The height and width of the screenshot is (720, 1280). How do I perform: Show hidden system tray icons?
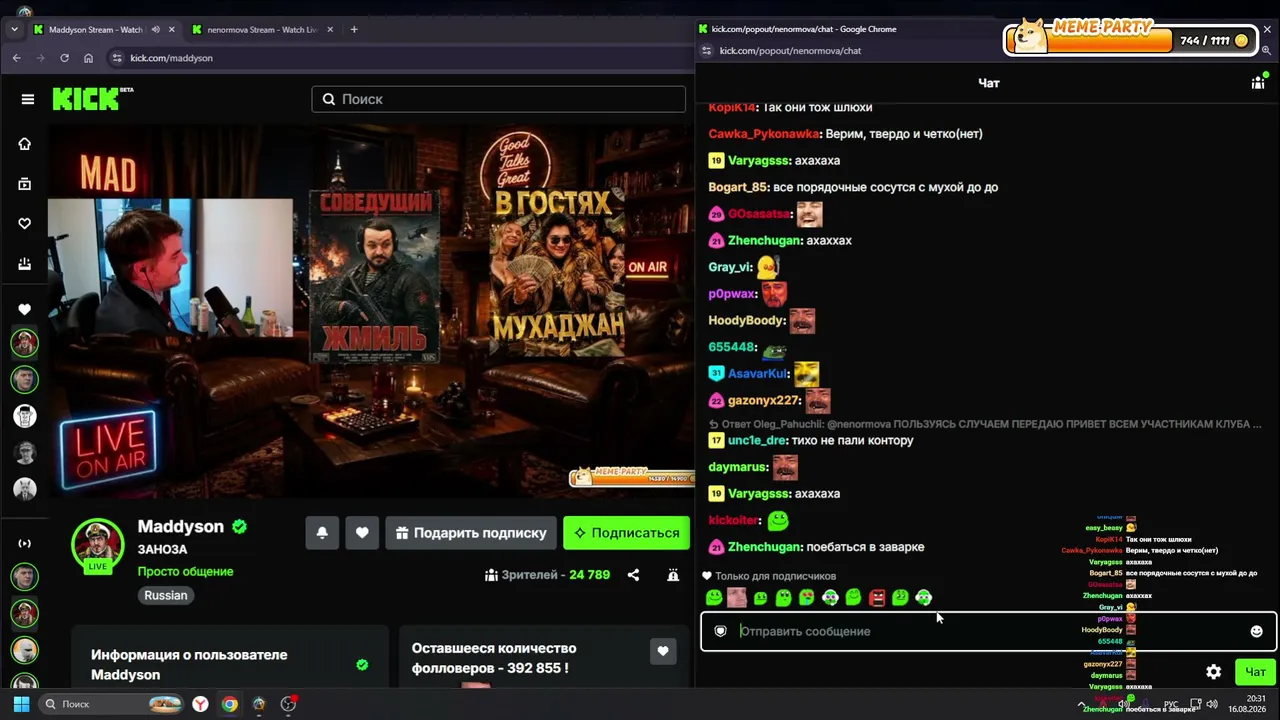[1082, 704]
